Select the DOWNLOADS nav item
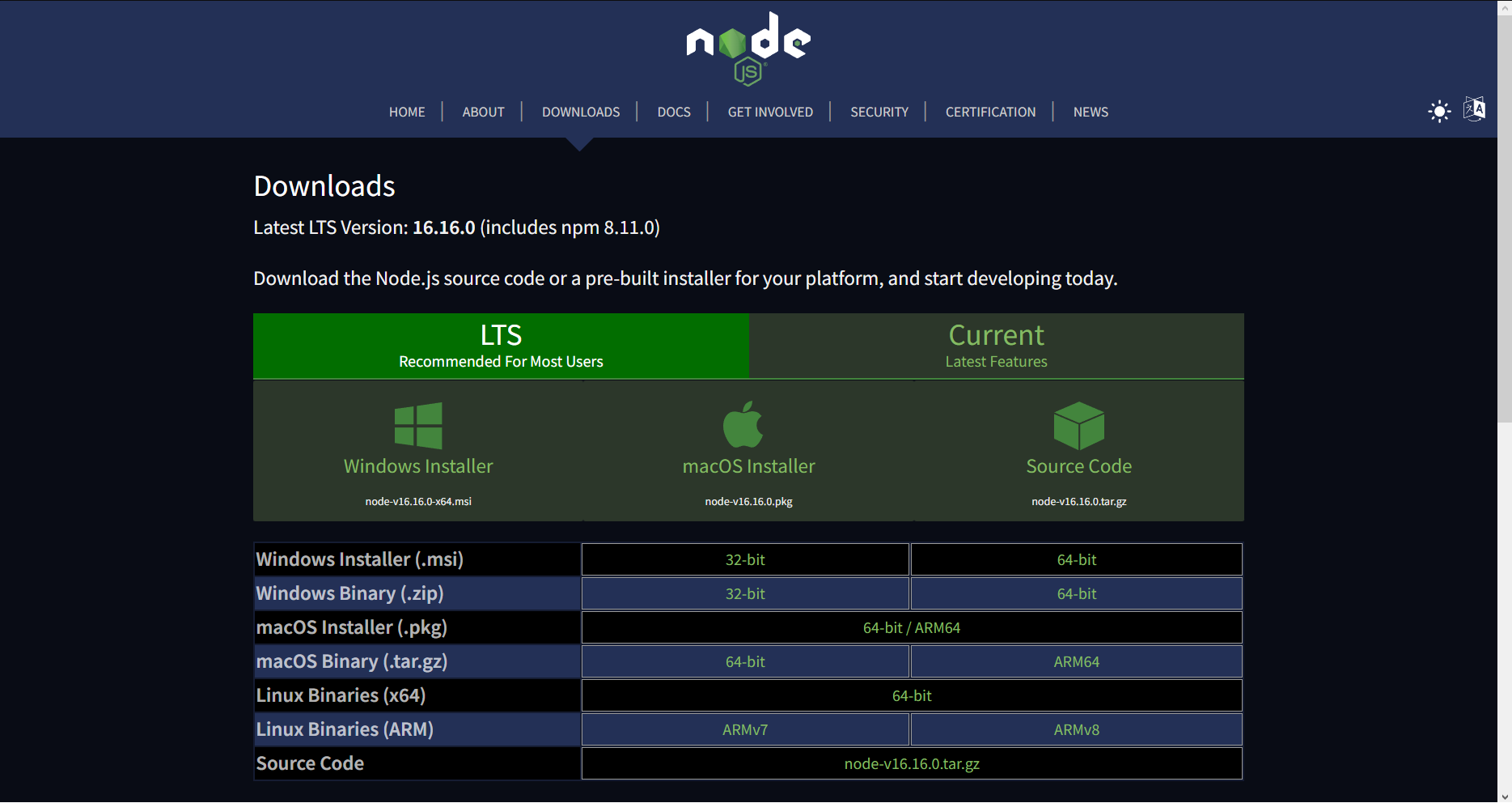The image size is (1512, 803). 581,112
